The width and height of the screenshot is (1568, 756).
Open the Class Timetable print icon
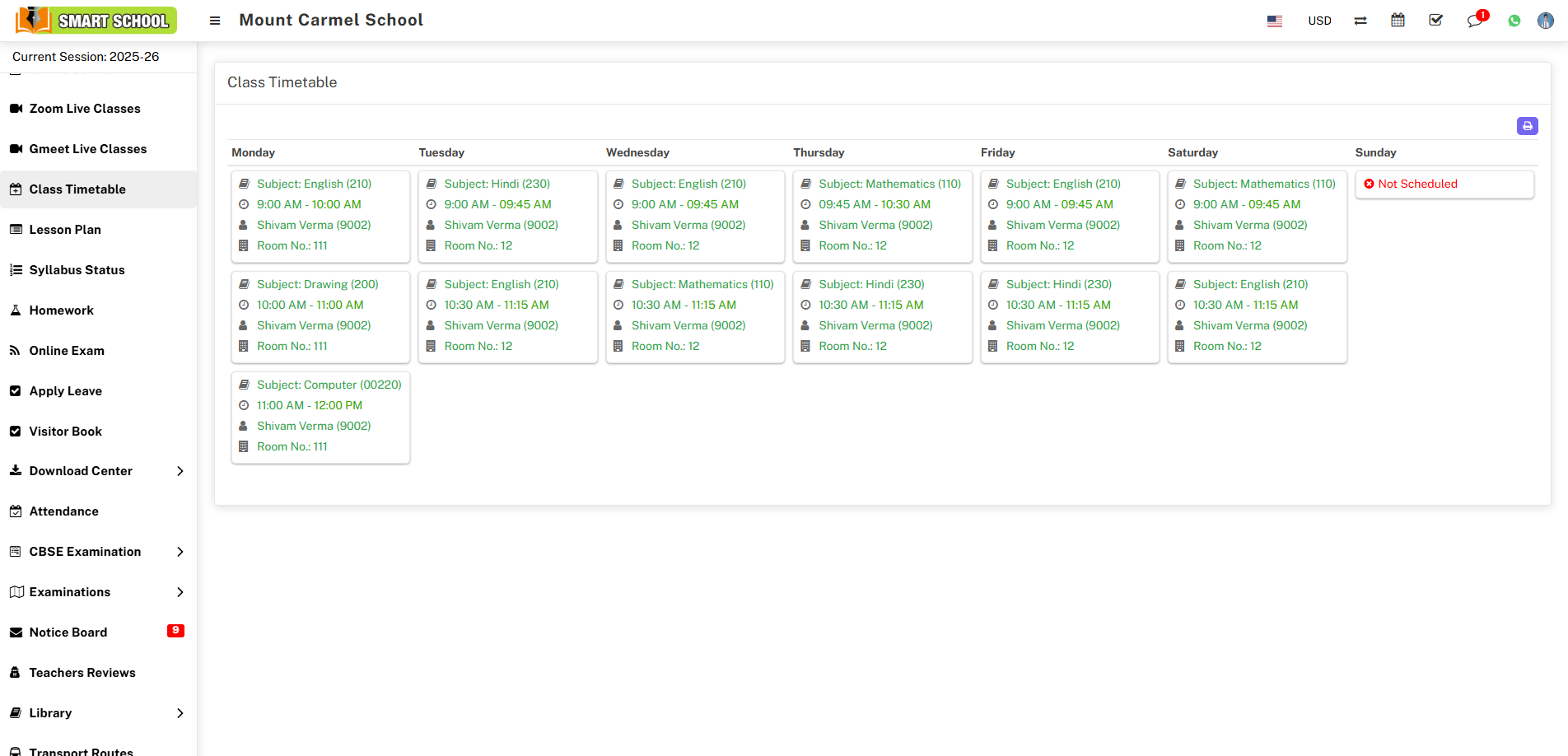click(1528, 126)
